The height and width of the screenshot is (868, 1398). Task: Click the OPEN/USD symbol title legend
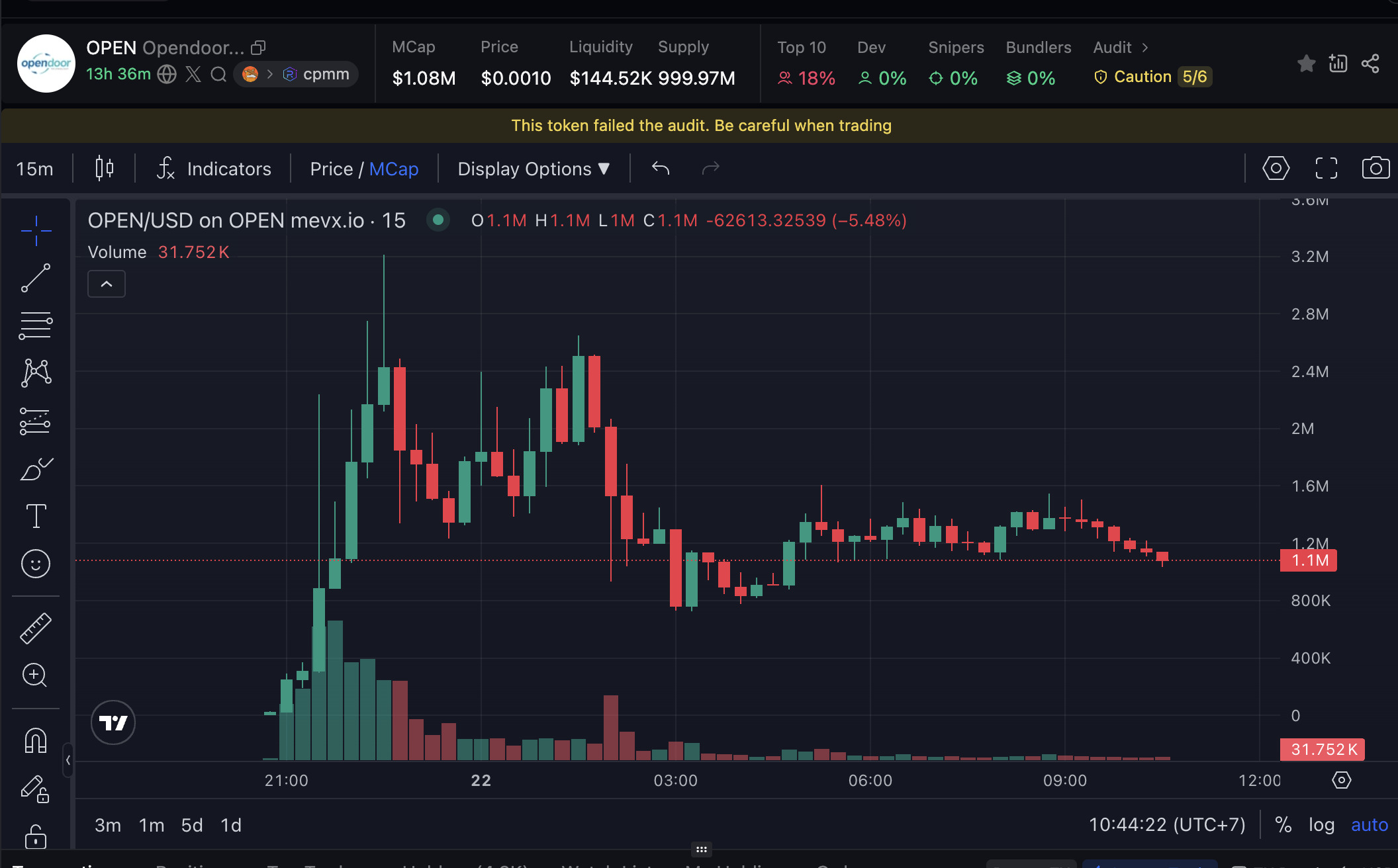tap(246, 220)
